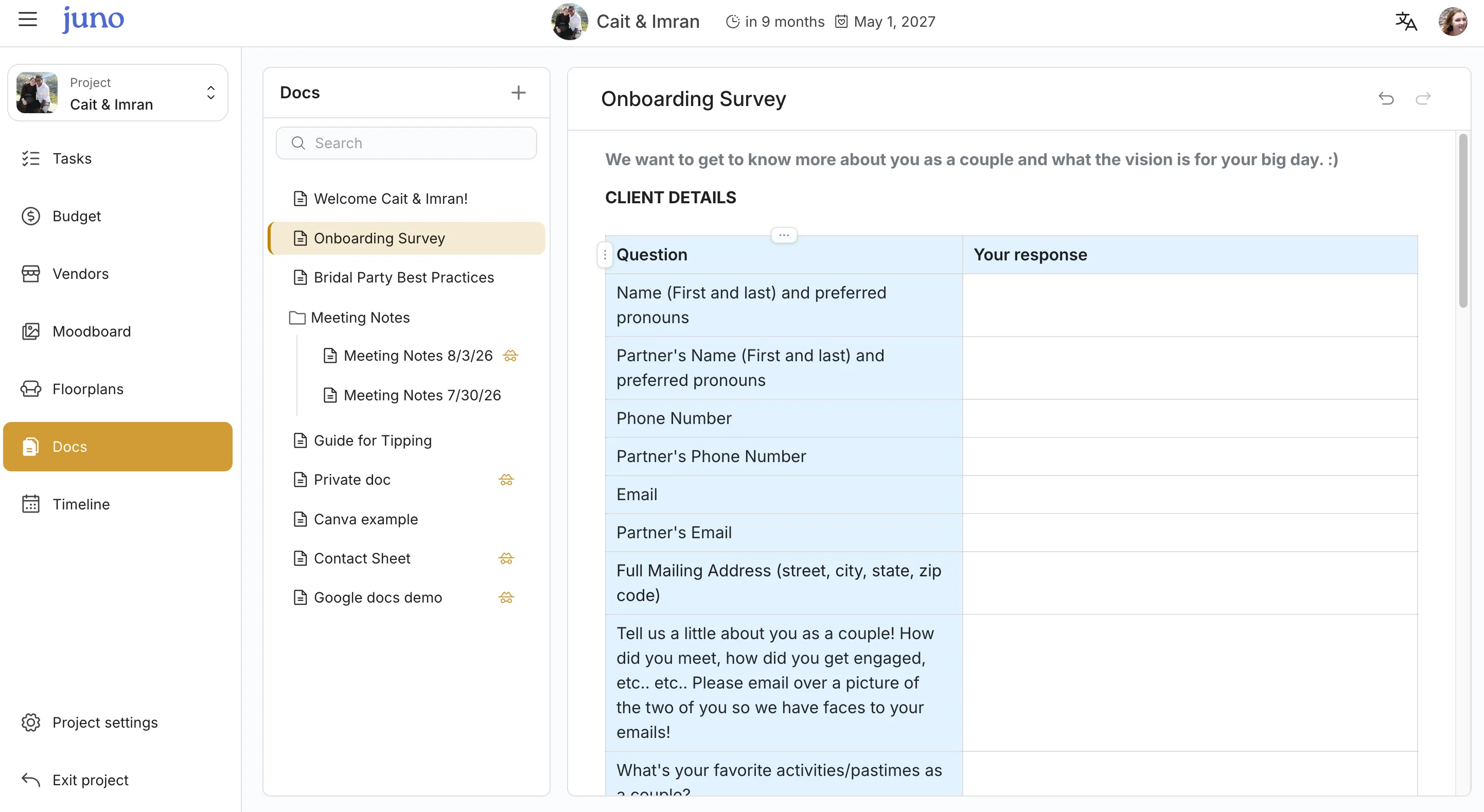Click the Vendors storefront icon
Image resolution: width=1484 pixels, height=812 pixels.
(30, 274)
